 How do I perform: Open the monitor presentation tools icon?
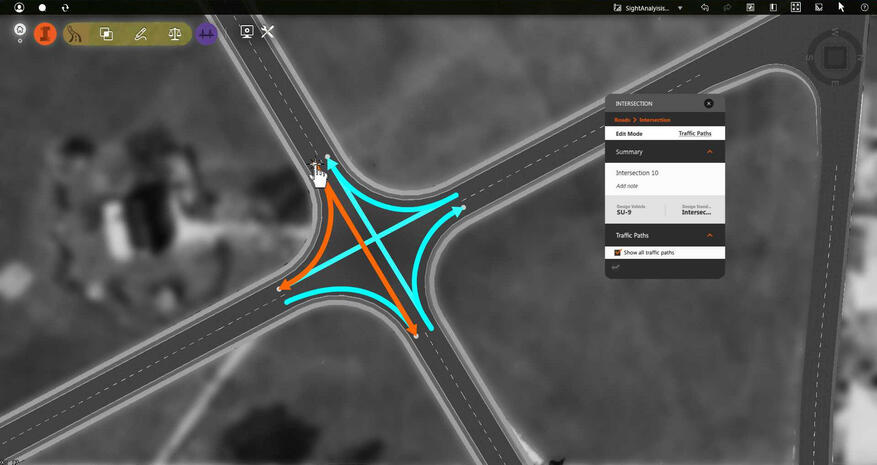click(x=247, y=32)
